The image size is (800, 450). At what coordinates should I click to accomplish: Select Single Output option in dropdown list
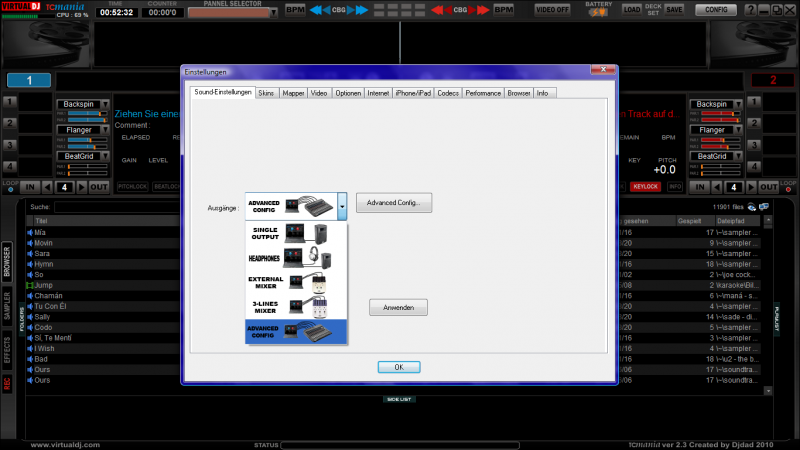coord(296,233)
